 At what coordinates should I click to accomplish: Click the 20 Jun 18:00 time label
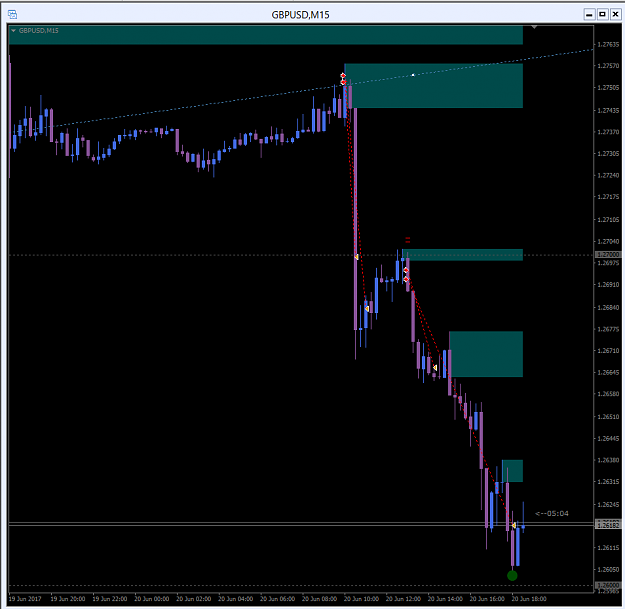(x=529, y=599)
